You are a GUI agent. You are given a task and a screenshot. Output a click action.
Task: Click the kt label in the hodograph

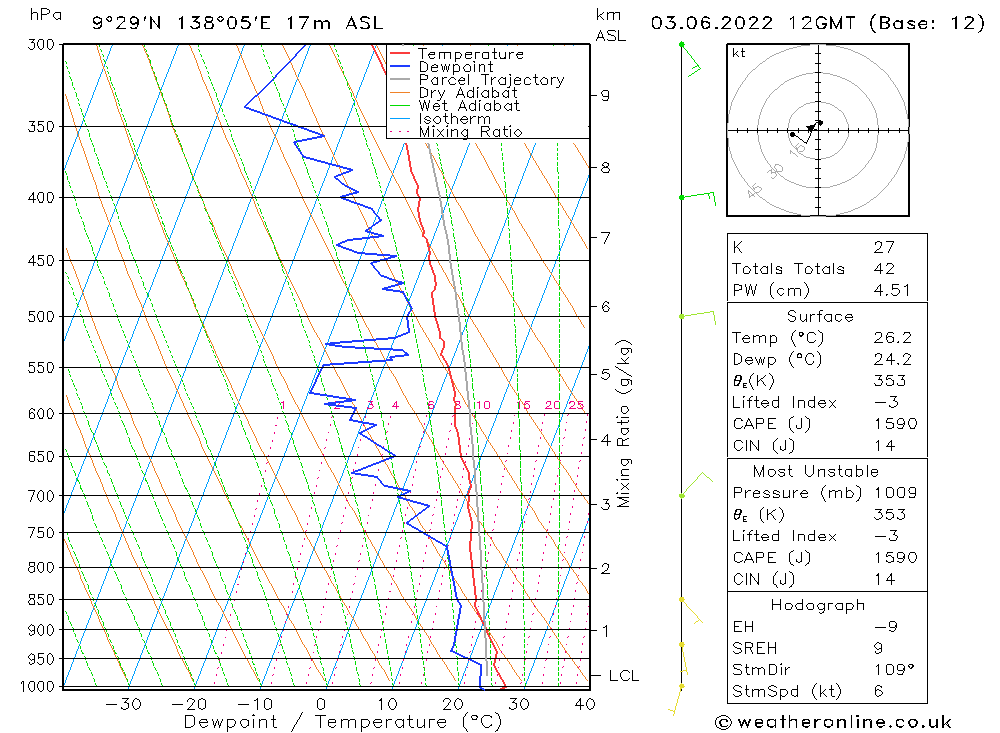click(x=739, y=53)
